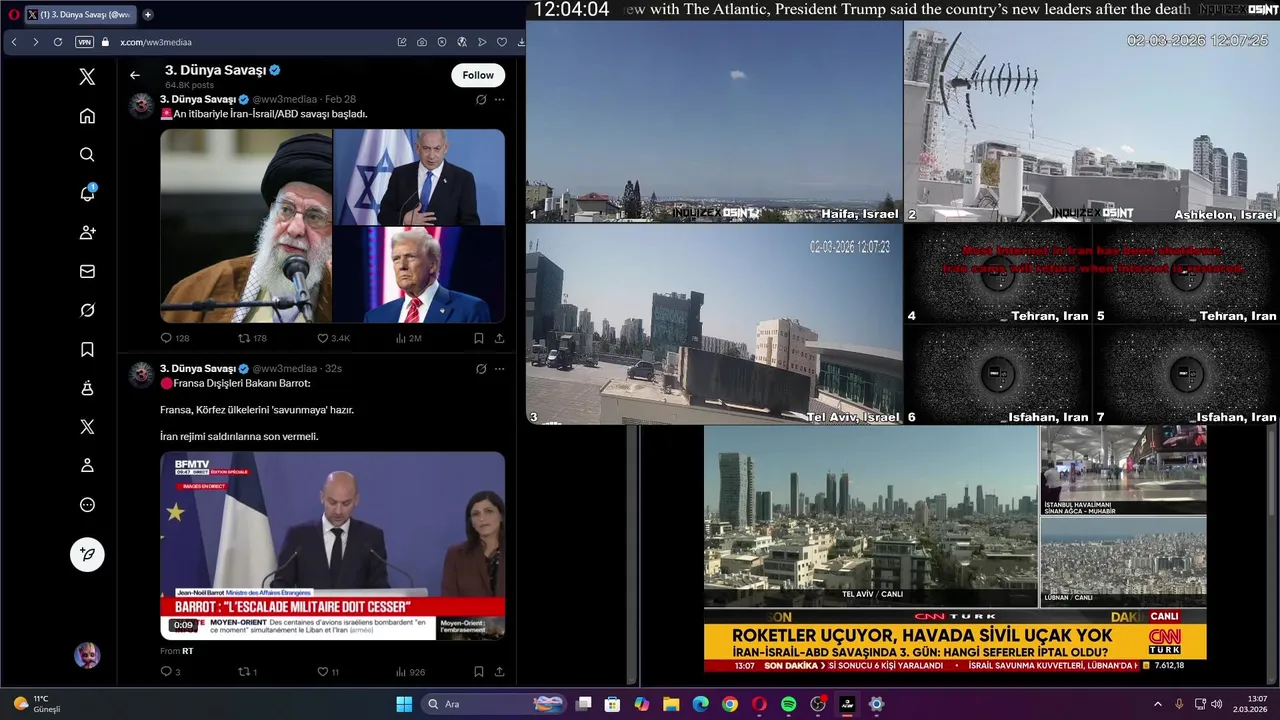This screenshot has width=1280, height=720.
Task: Open Explore via the sidebar magnifier icon
Action: click(x=87, y=155)
